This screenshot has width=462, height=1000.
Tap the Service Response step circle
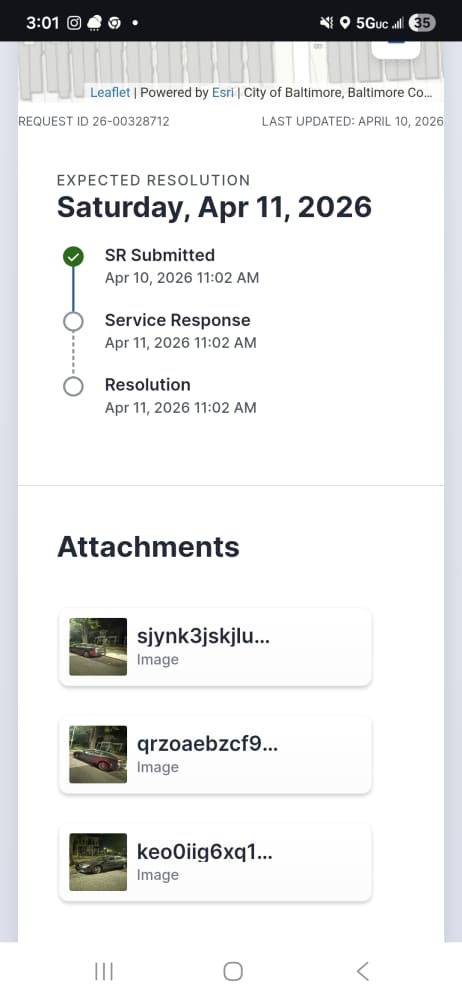(73, 322)
